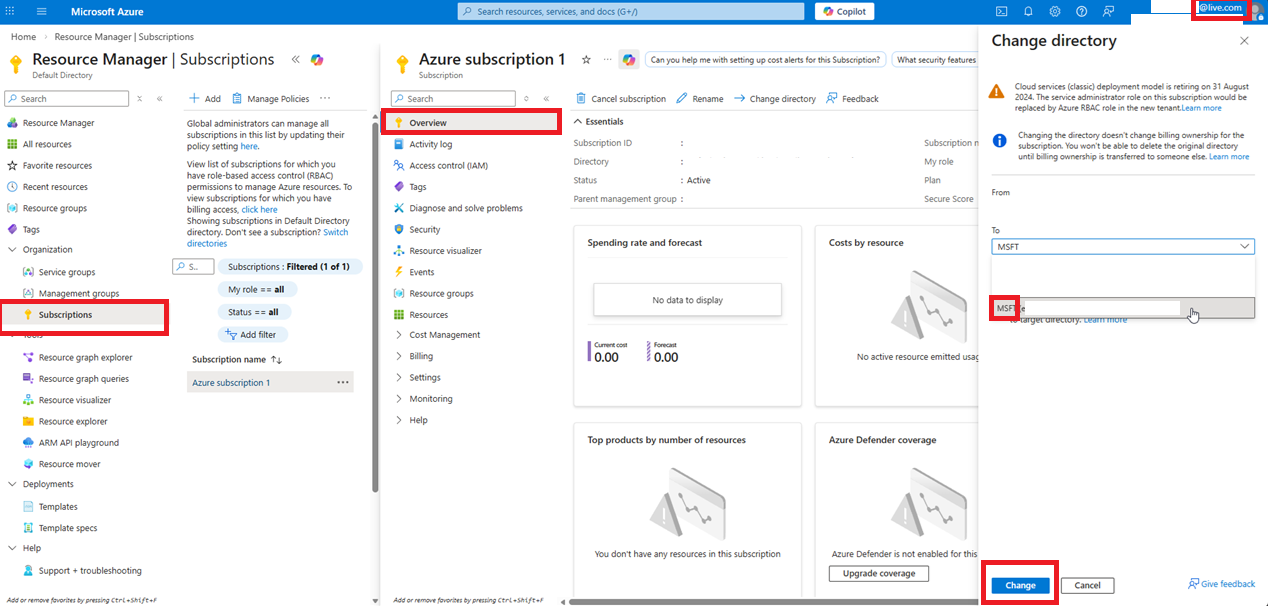Open Security in subscription menu
1268x606 pixels.
[x=425, y=229]
